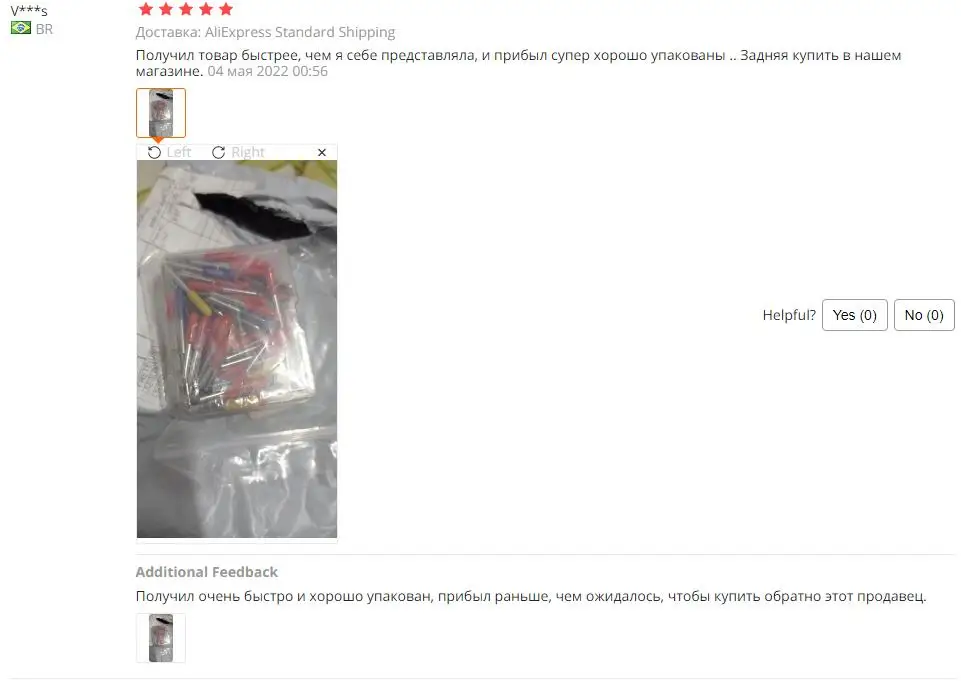Click the Brazil flag icon
Screen dimensions: 961x681
click(x=21, y=28)
